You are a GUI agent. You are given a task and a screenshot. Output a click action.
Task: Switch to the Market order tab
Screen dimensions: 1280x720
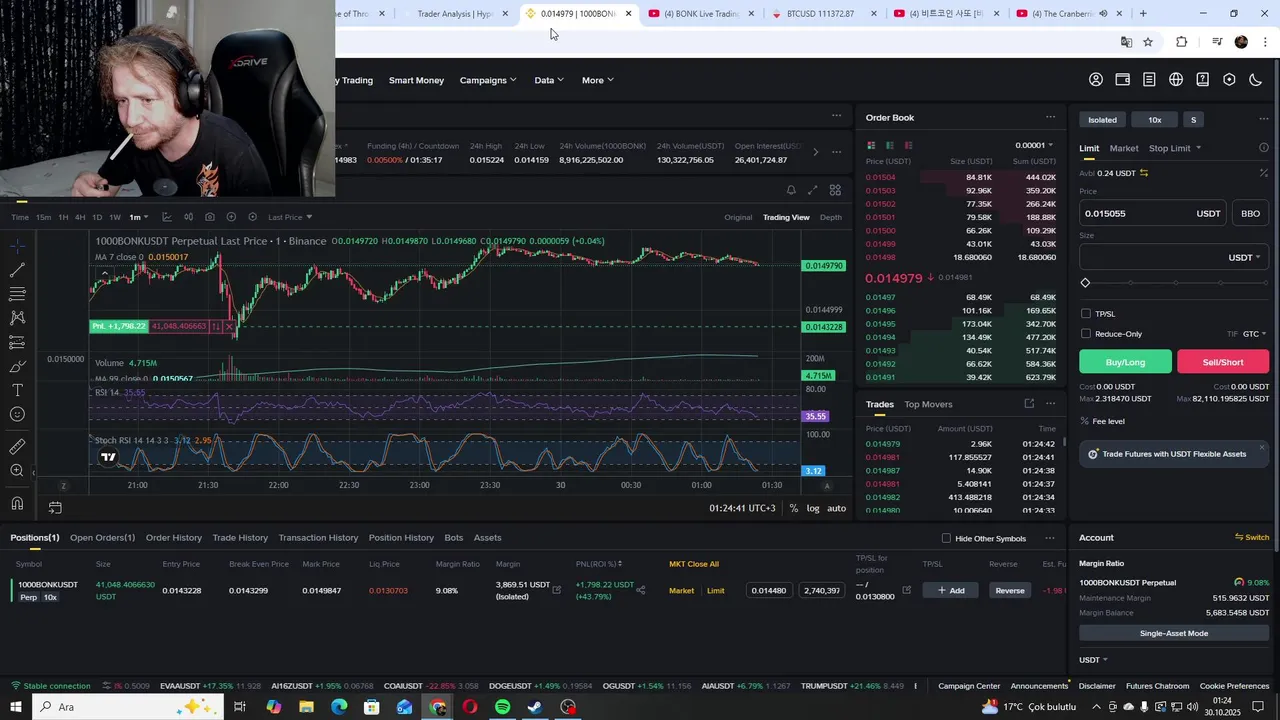click(1123, 148)
